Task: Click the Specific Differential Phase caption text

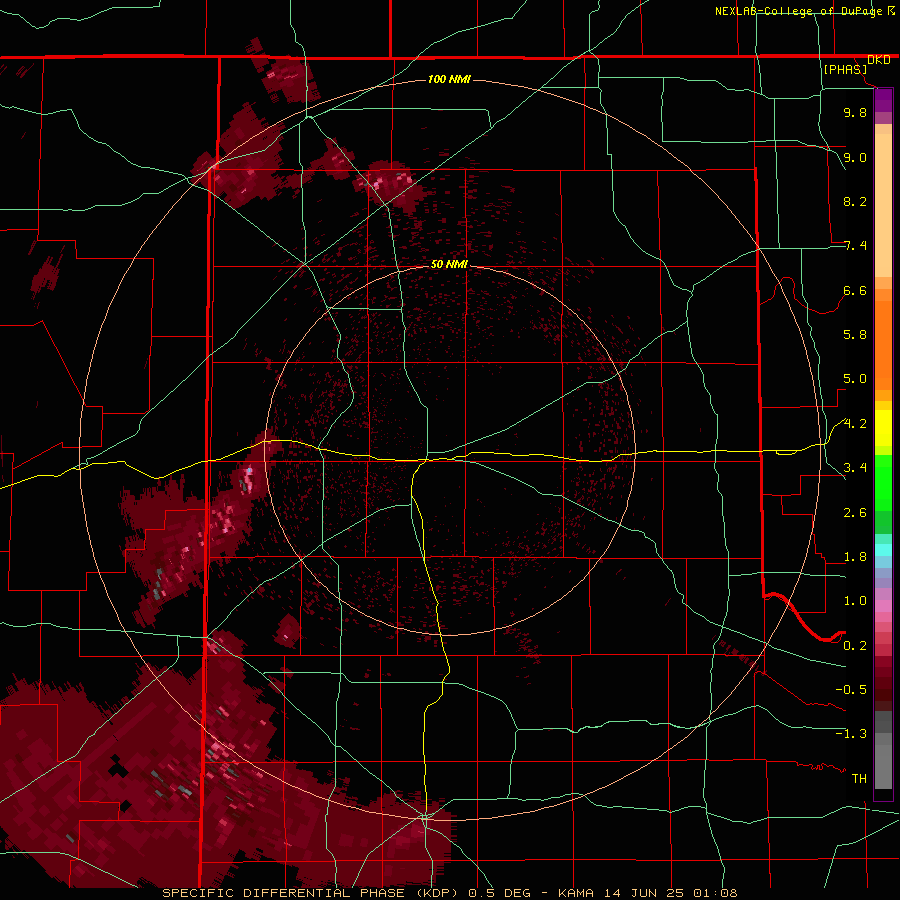Action: tap(449, 893)
